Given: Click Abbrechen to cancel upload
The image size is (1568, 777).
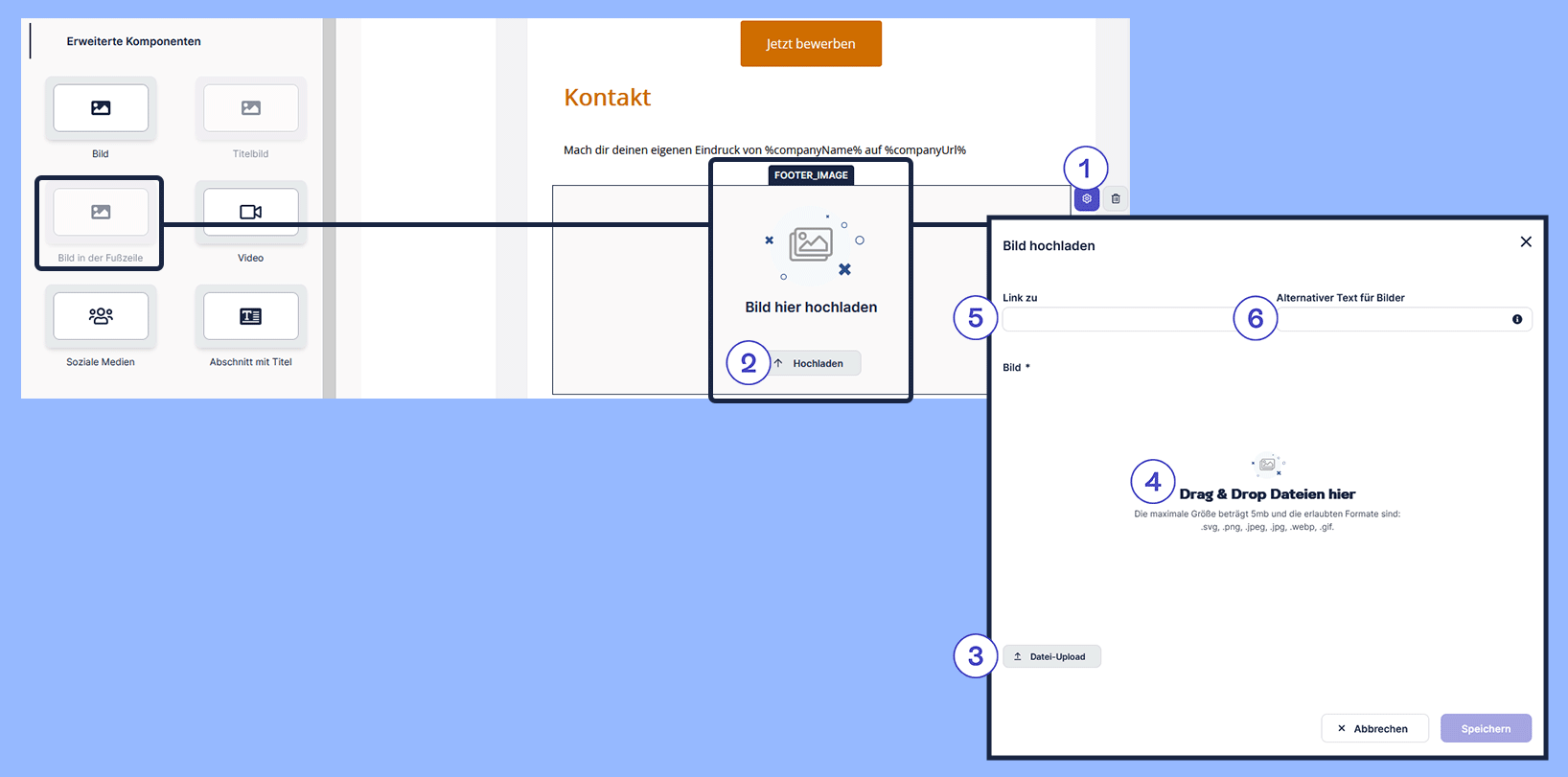Looking at the screenshot, I should 1374,728.
